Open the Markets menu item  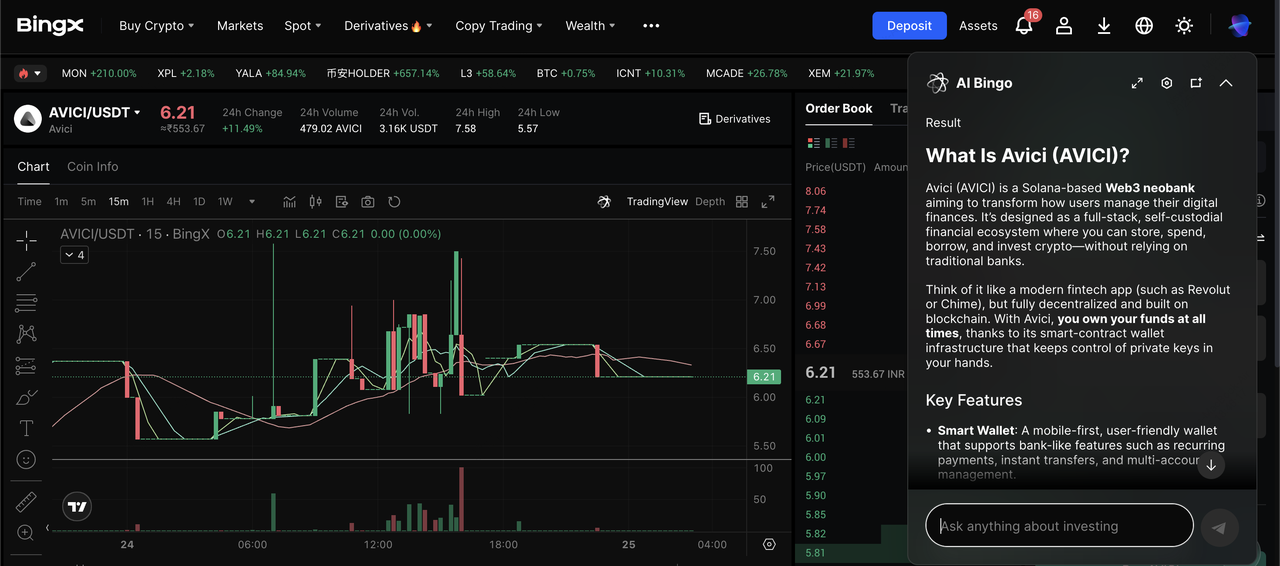(x=240, y=26)
